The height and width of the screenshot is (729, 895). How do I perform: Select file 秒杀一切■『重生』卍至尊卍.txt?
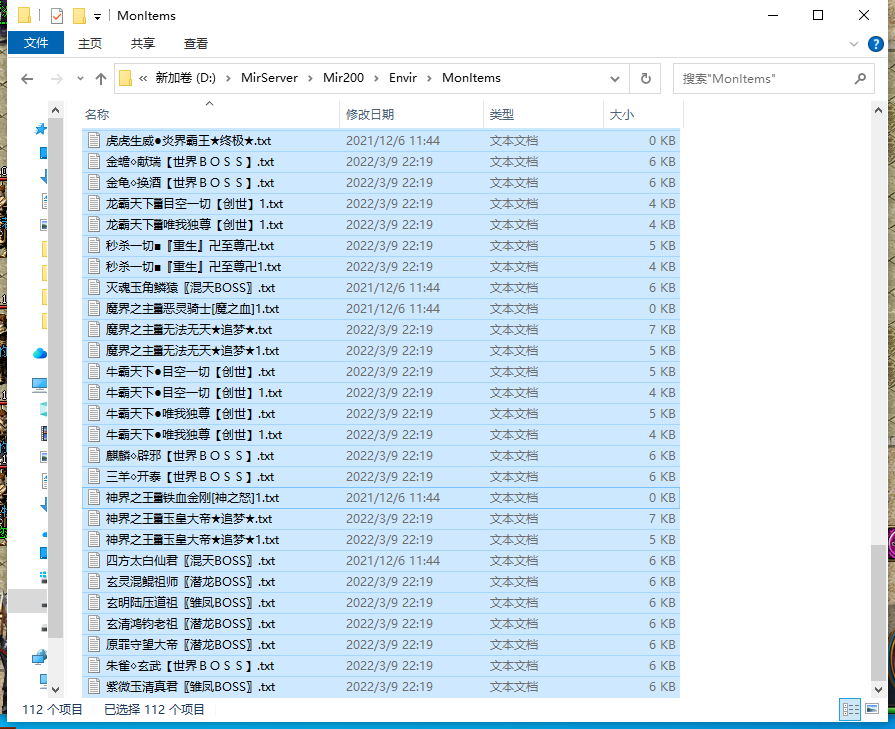pyautogui.click(x=381, y=245)
